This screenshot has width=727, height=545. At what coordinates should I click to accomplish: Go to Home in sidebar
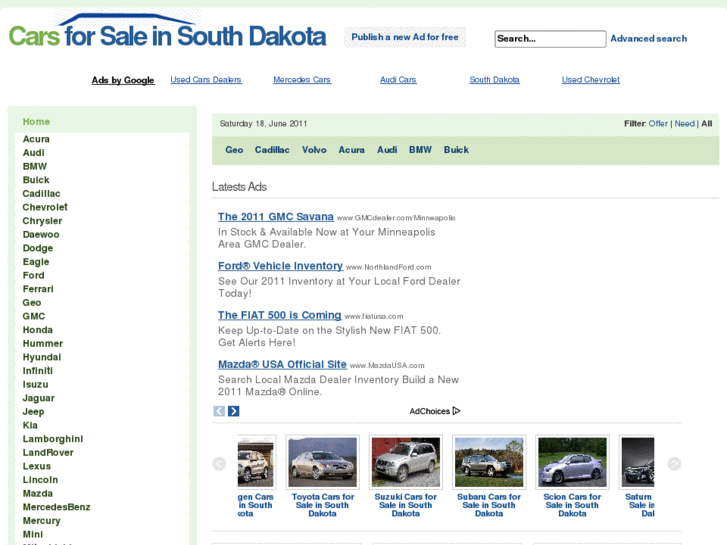[x=36, y=122]
